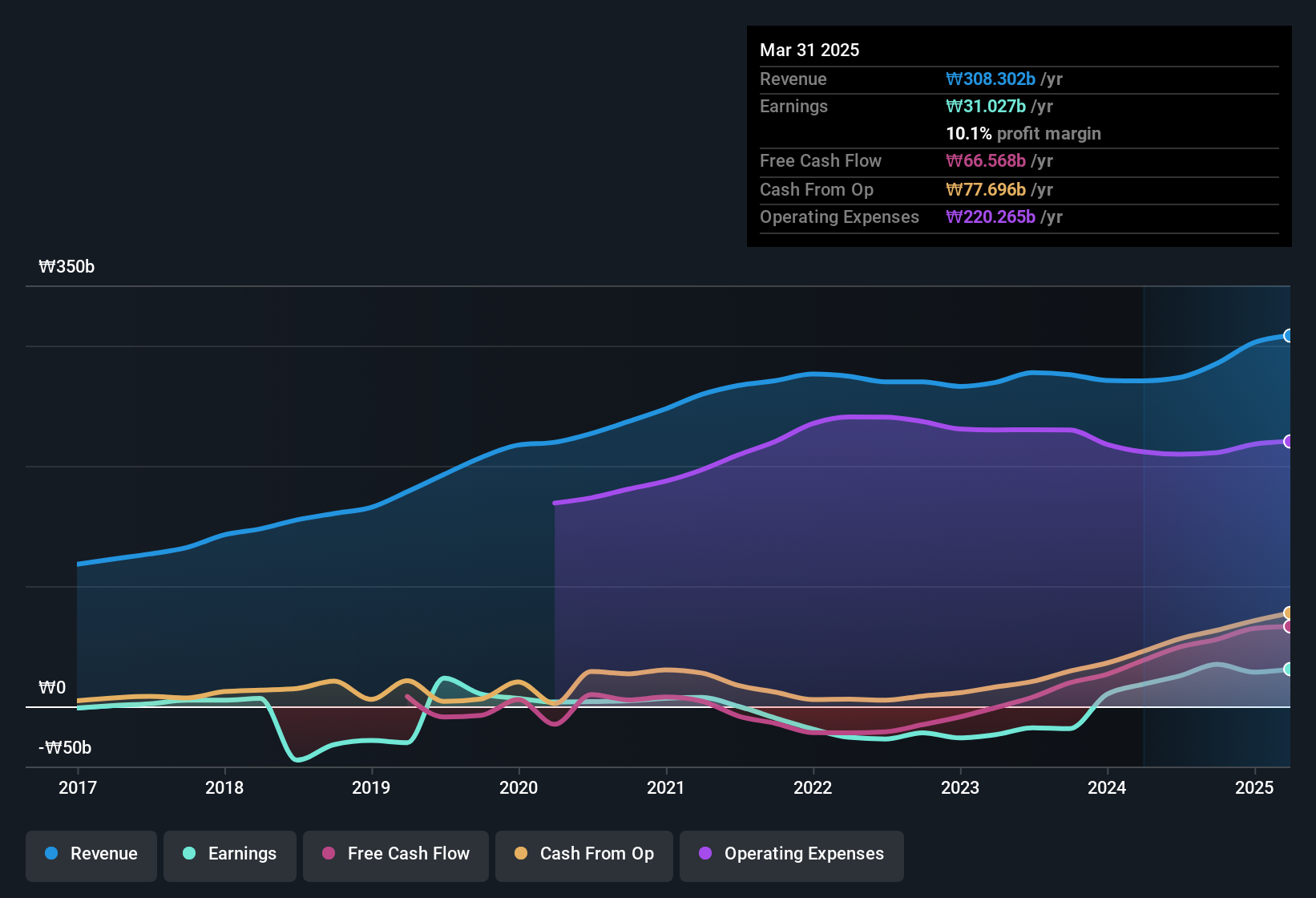The image size is (1316, 898).
Task: Click the 2020 x-axis label
Action: [519, 788]
